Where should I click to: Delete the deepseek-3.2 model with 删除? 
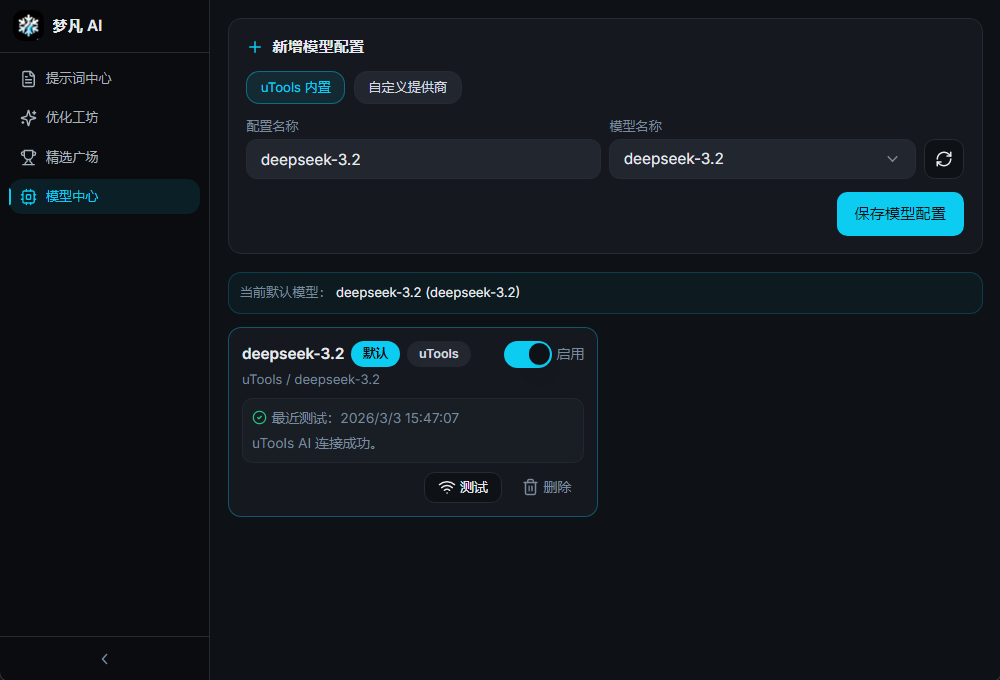click(547, 487)
